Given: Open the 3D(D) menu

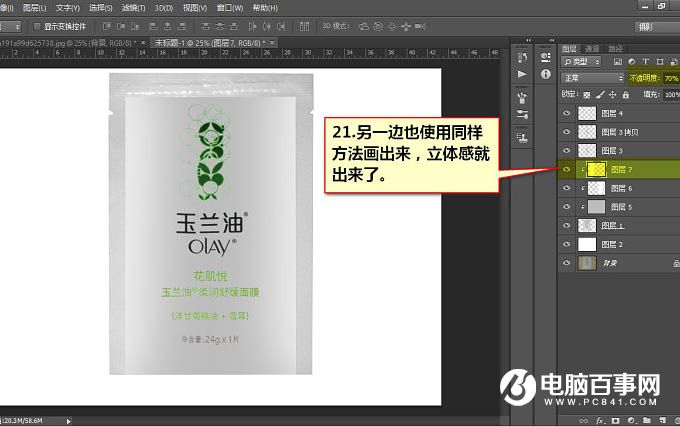Looking at the screenshot, I should click(164, 8).
